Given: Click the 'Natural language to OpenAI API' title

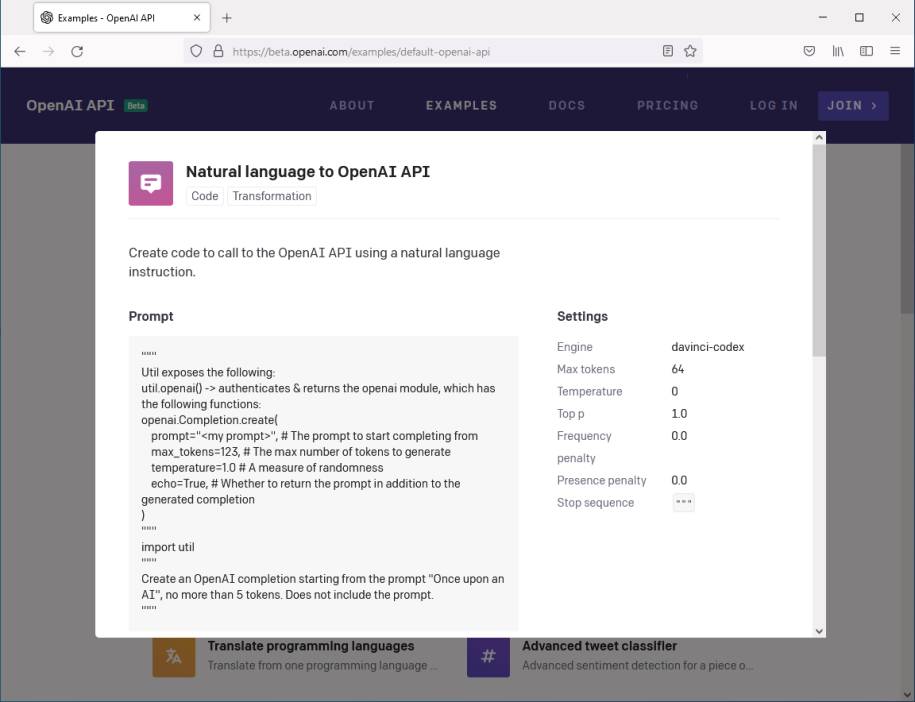Looking at the screenshot, I should pyautogui.click(x=308, y=172).
